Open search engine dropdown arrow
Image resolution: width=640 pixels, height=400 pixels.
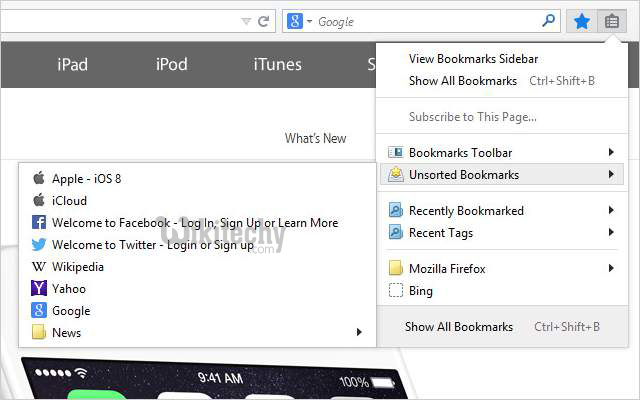(x=309, y=21)
